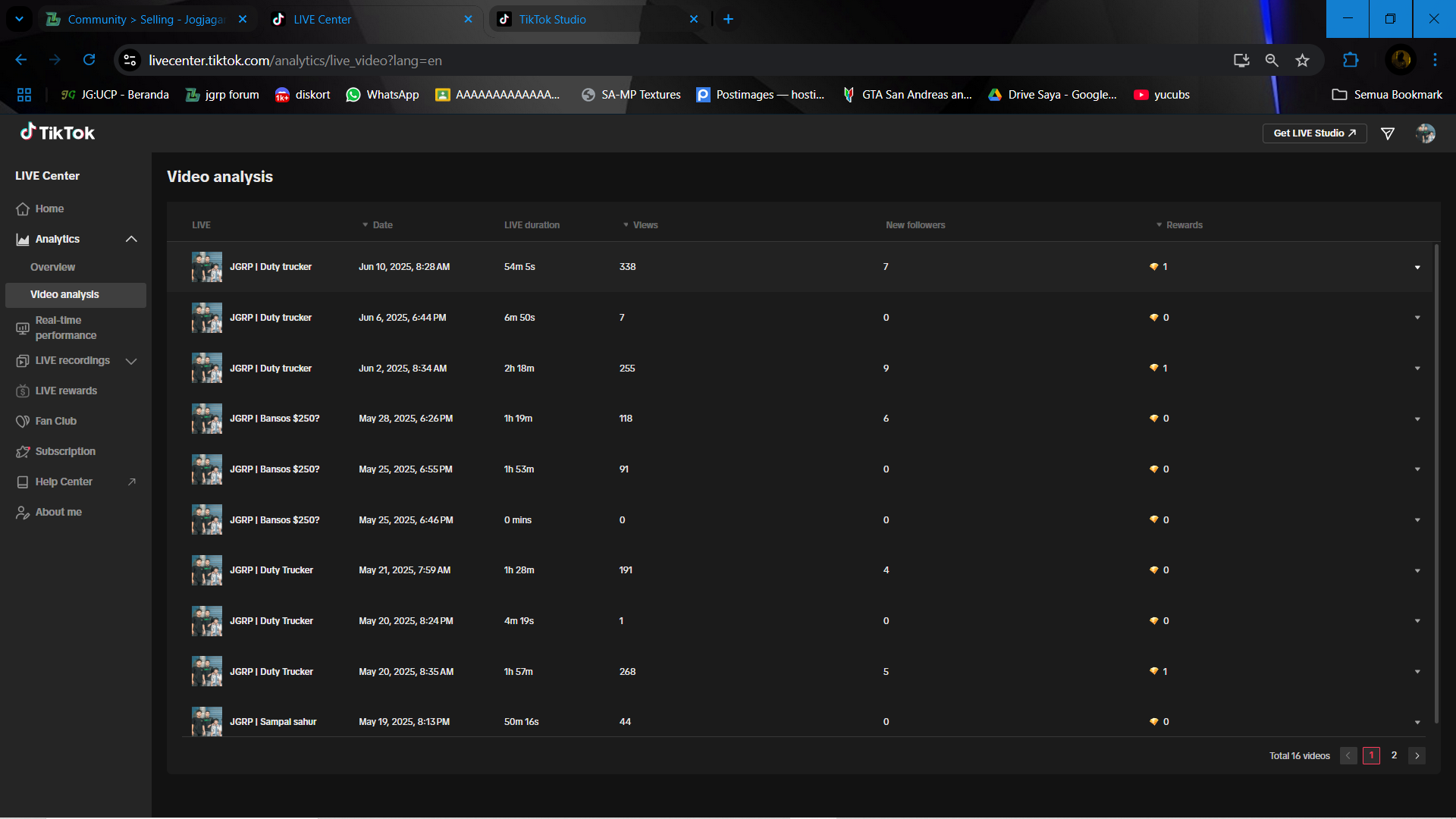
Task: Go to page 2 of videos
Action: point(1394,755)
